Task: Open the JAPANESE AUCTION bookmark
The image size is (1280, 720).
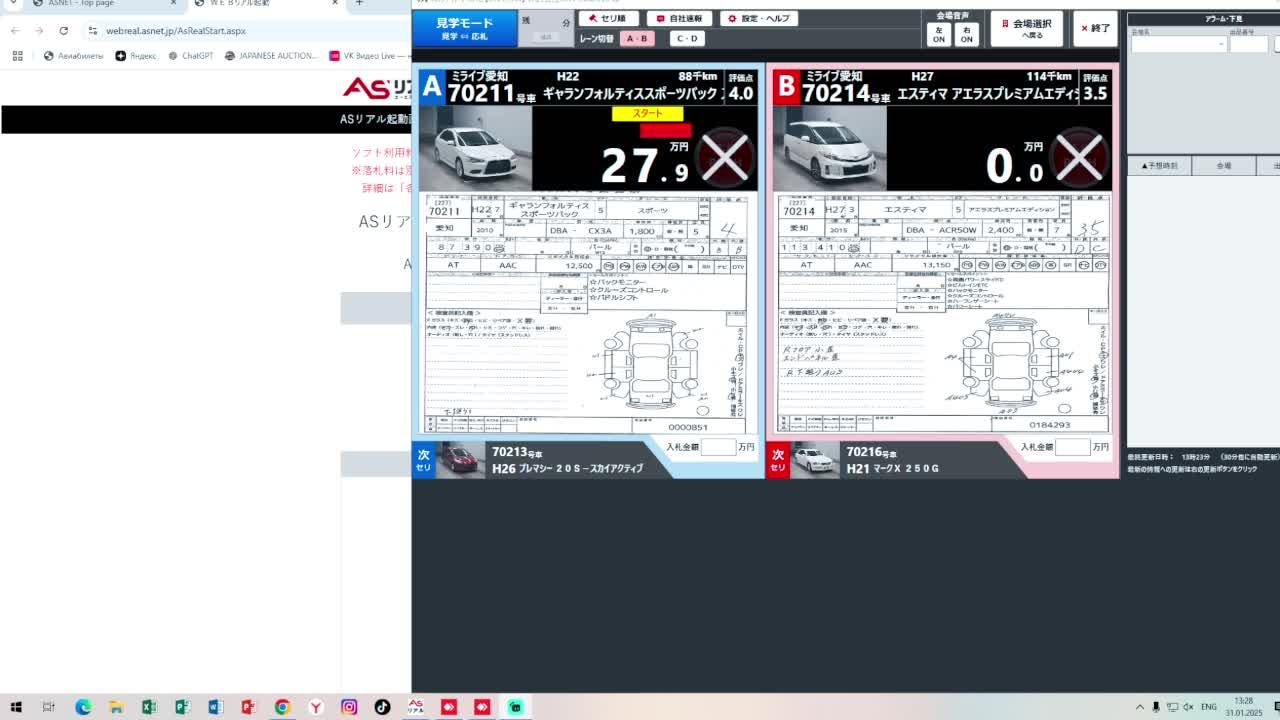Action: pos(271,56)
